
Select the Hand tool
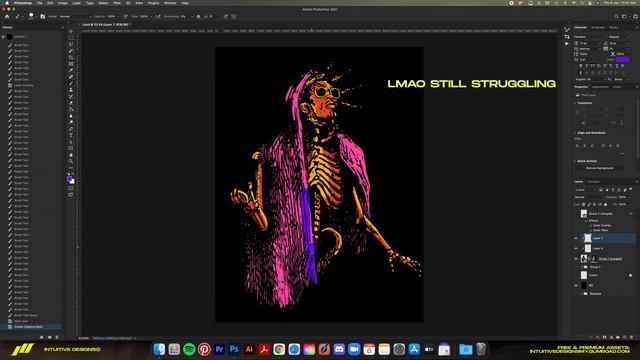point(71,155)
